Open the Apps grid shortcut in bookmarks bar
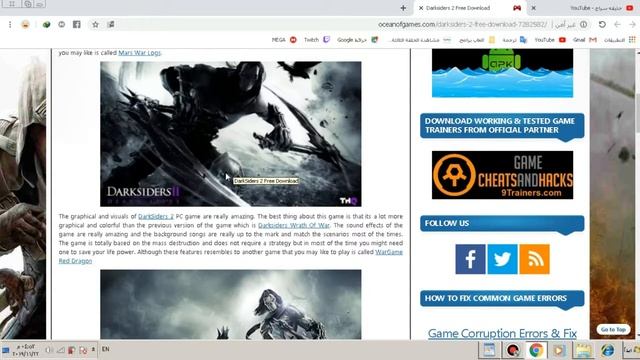 point(620,40)
